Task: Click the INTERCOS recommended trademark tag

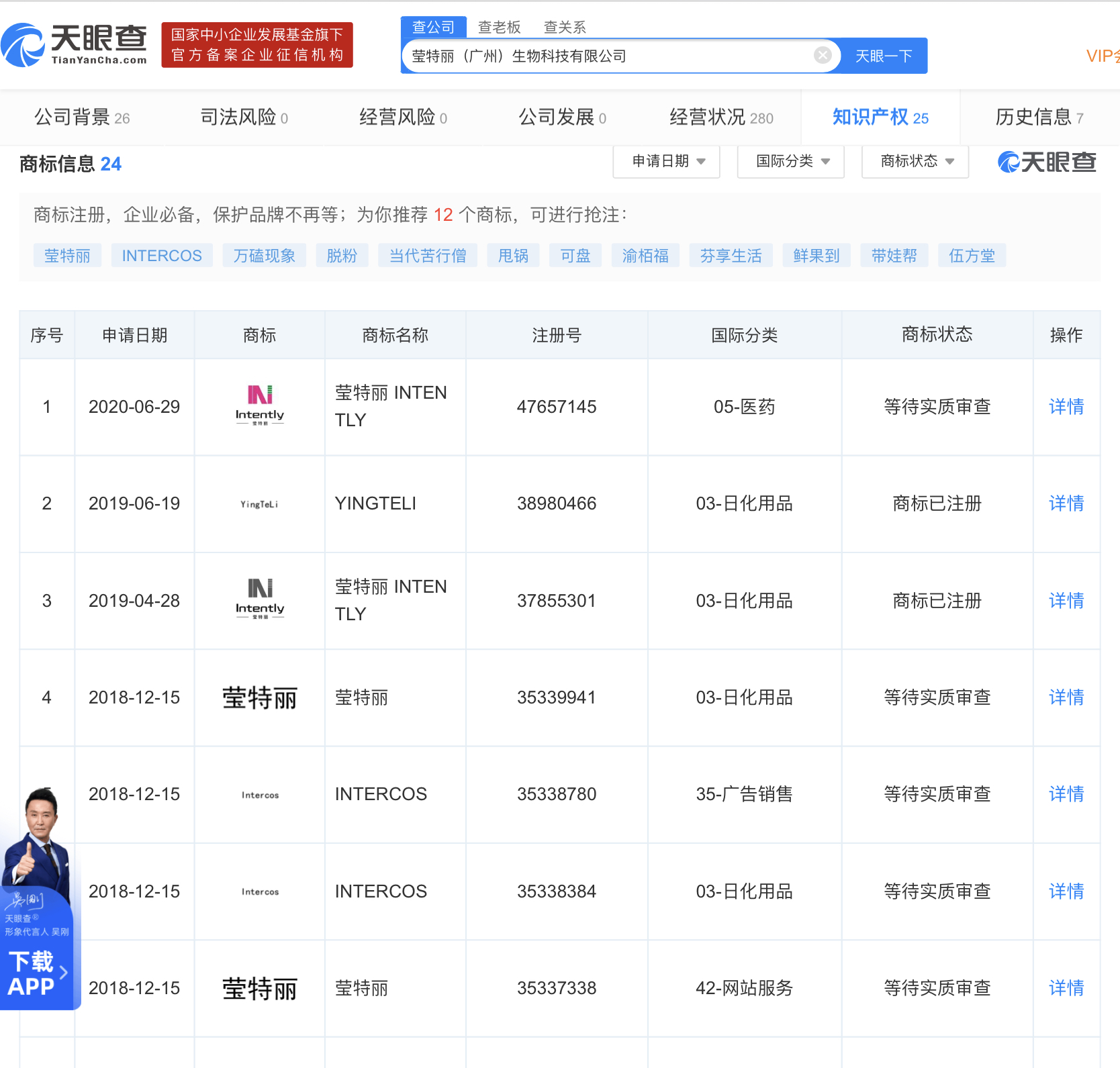Action: coord(162,256)
